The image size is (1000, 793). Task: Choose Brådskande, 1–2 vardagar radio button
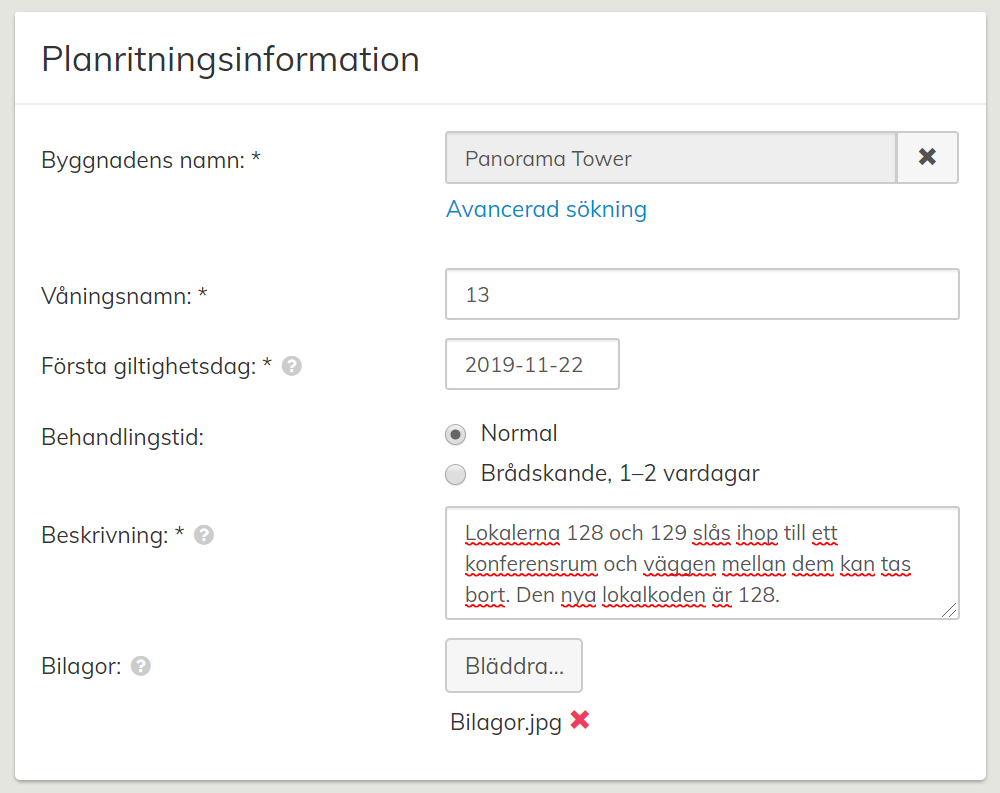(456, 475)
